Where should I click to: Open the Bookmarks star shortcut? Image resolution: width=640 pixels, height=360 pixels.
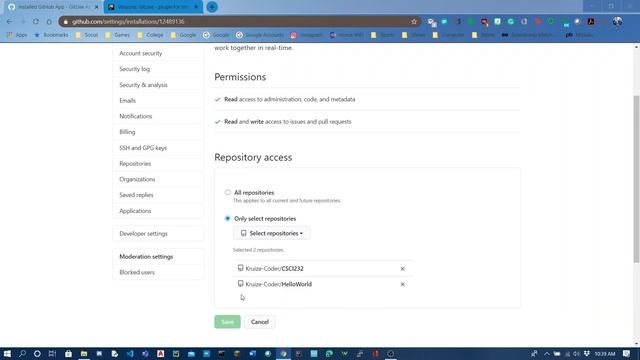tap(51, 35)
